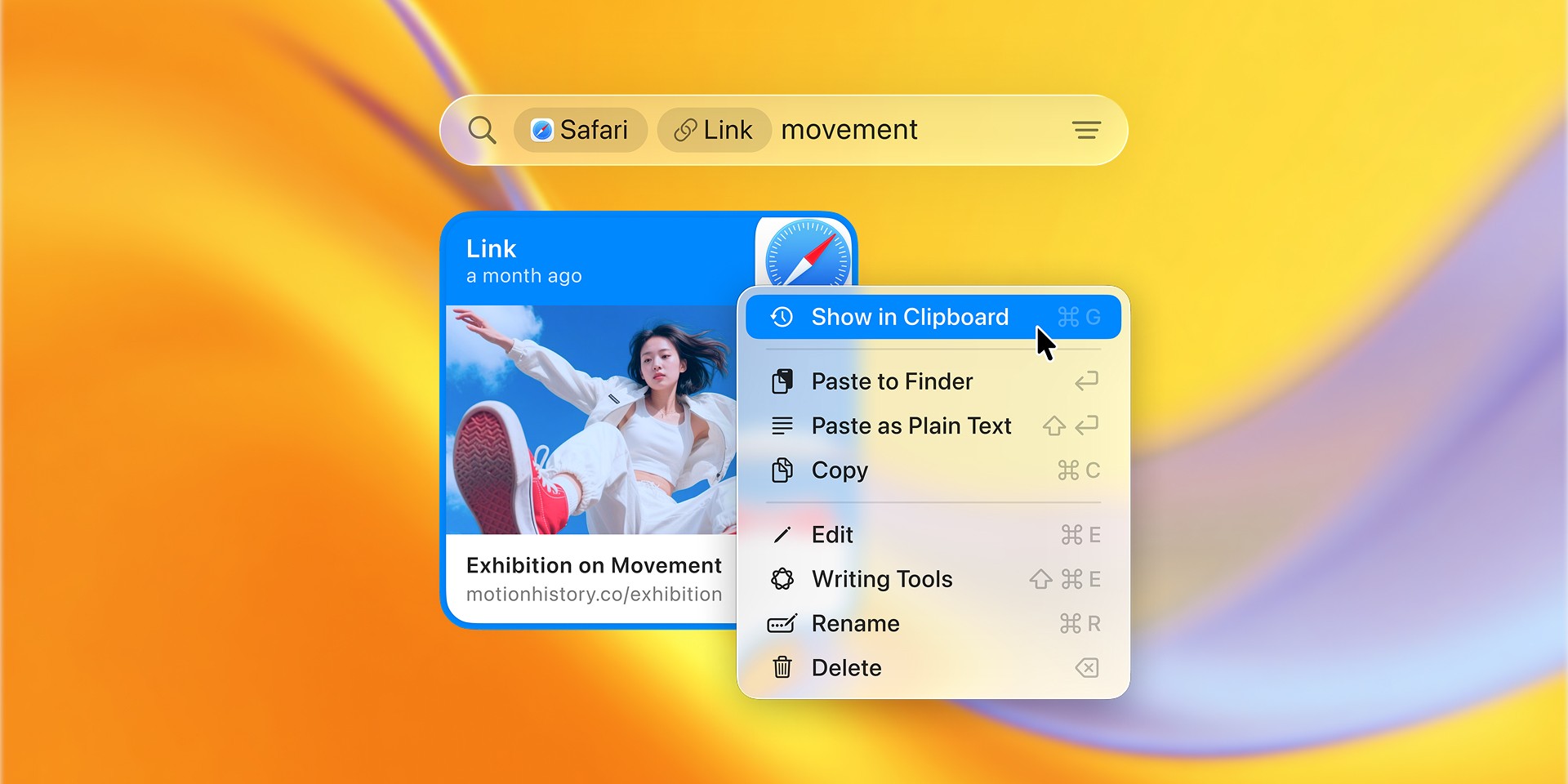Click the jumping woman preview thumbnail
Screen dimensions: 1568x784
tap(591, 420)
